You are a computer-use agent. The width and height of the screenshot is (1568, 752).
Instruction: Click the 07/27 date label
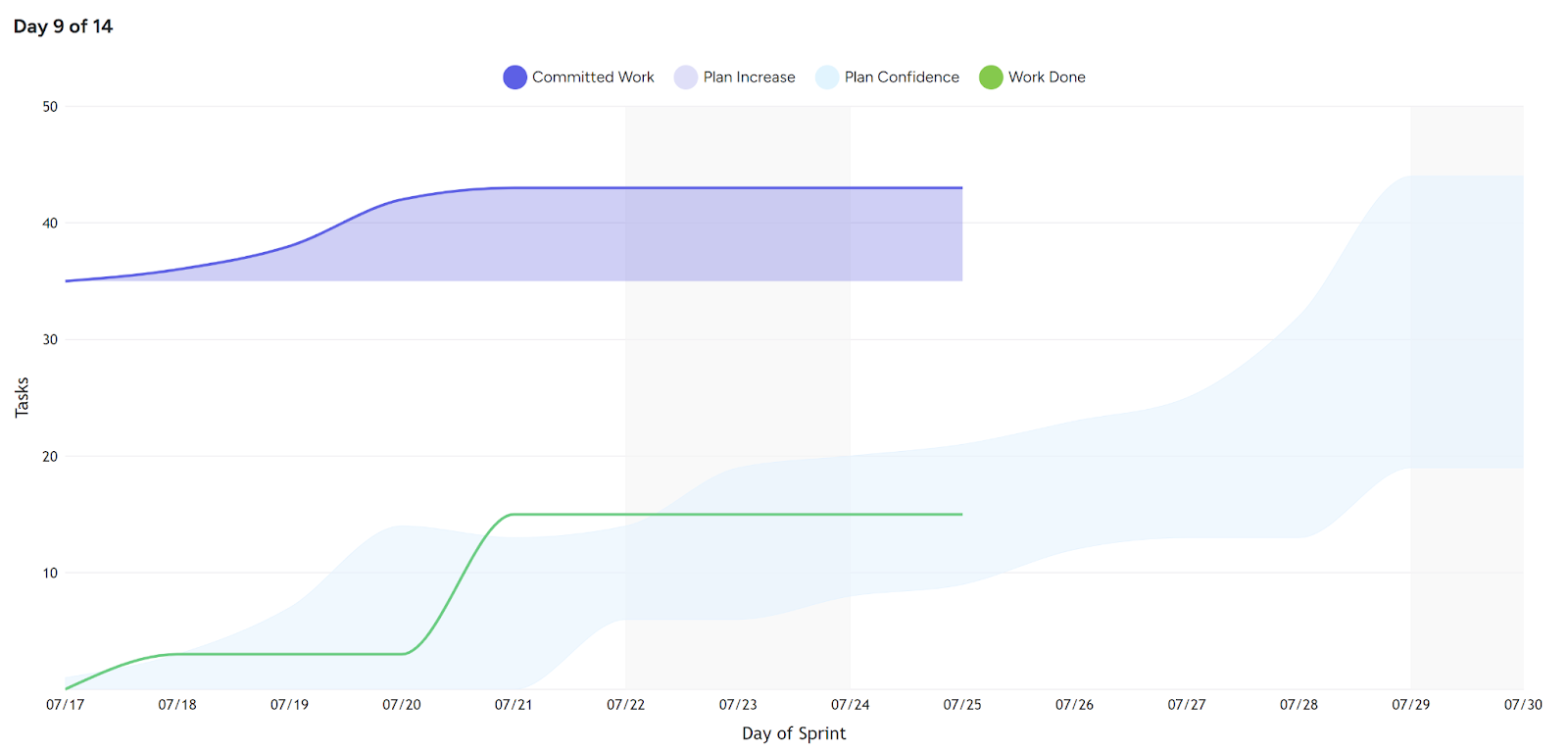point(1187,705)
